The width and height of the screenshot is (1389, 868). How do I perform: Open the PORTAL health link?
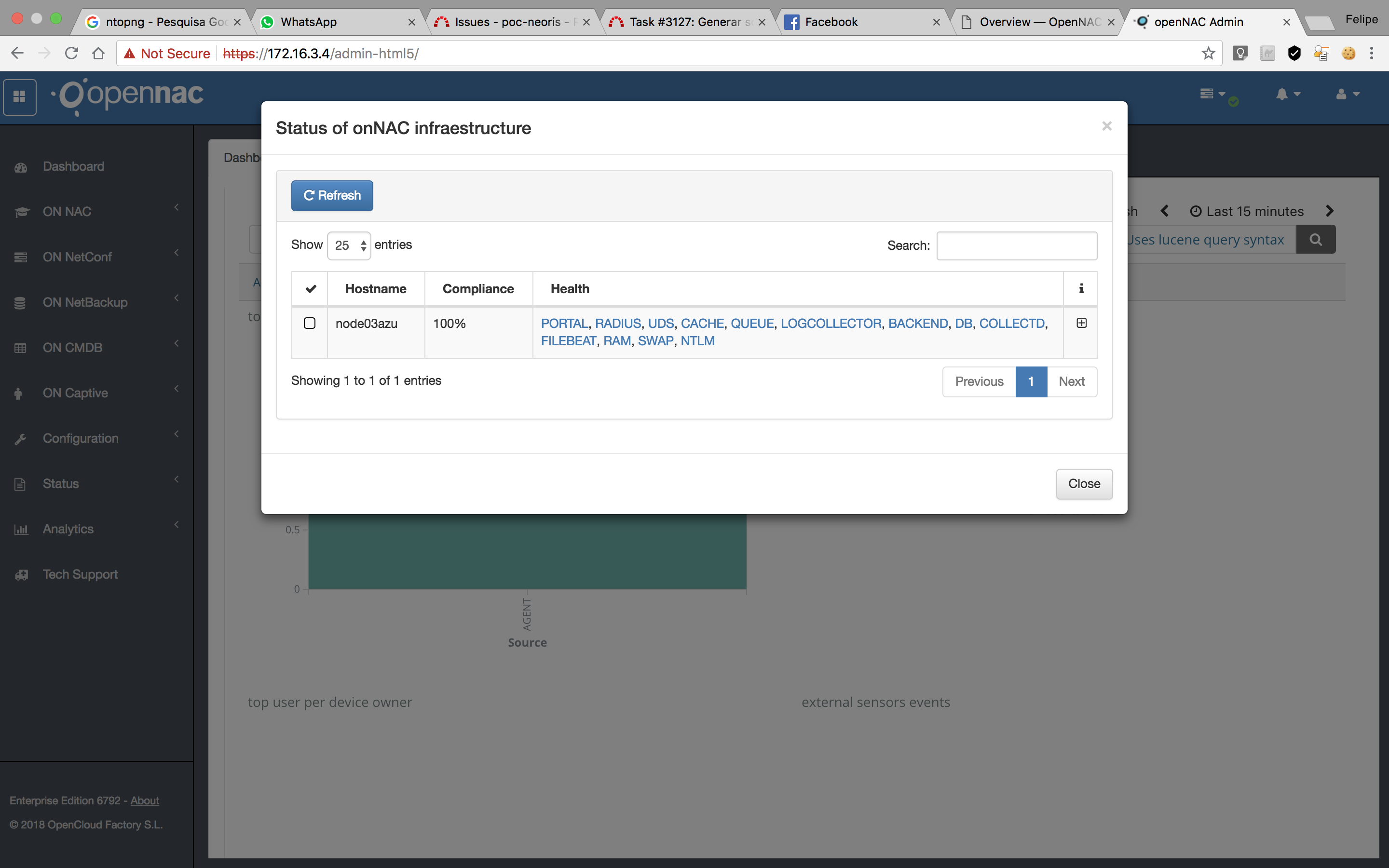tap(564, 324)
